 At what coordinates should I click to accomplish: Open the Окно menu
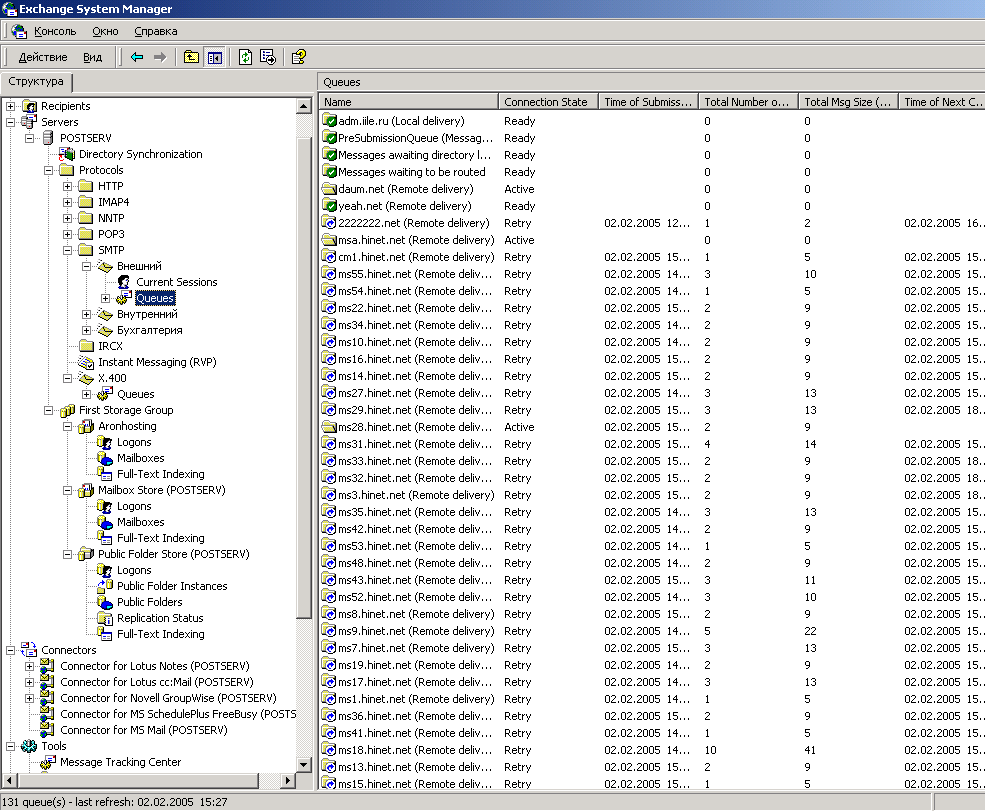point(105,31)
